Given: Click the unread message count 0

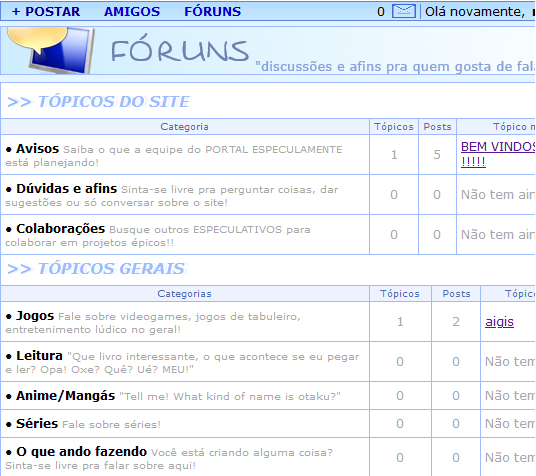Looking at the screenshot, I should [x=381, y=12].
